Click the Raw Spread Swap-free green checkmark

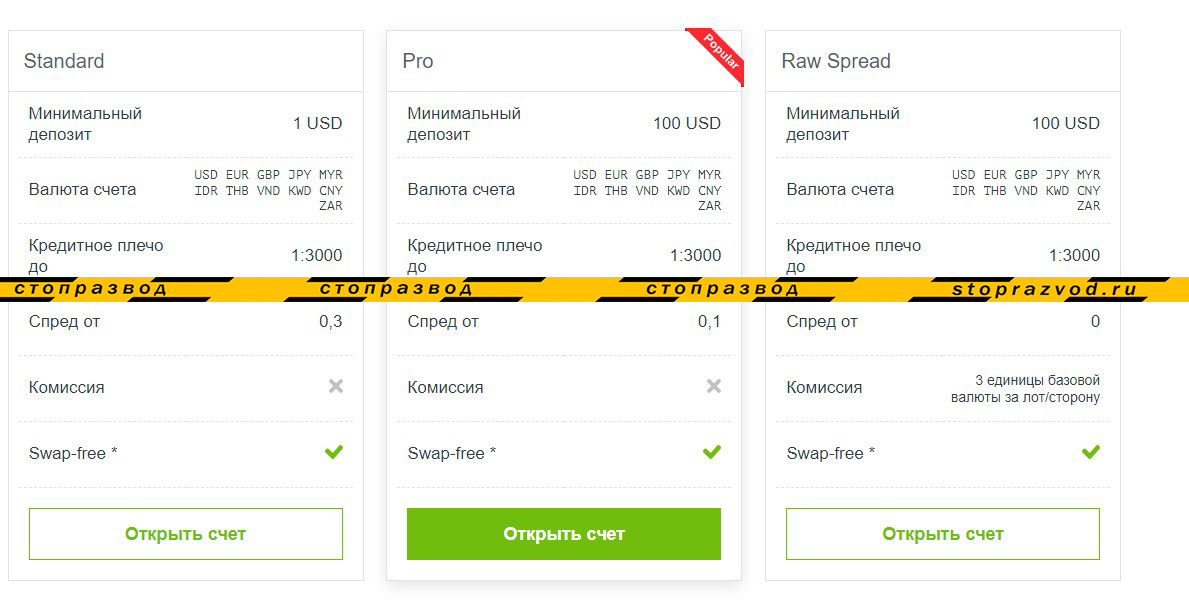click(x=1091, y=453)
